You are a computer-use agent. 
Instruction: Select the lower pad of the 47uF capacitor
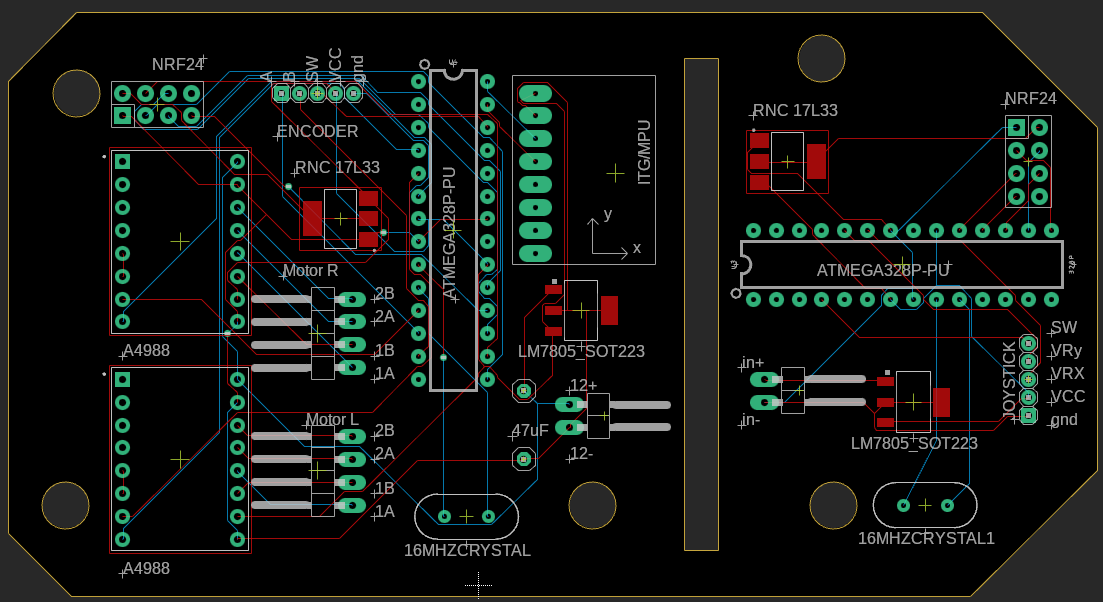tap(523, 459)
